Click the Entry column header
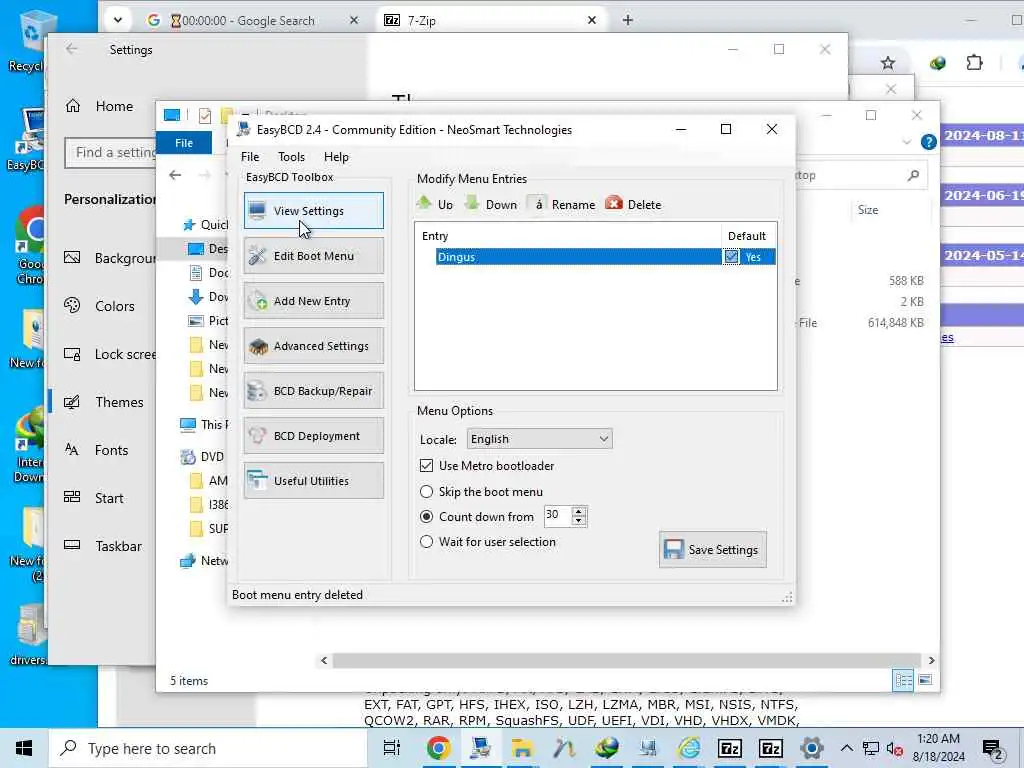 point(568,236)
